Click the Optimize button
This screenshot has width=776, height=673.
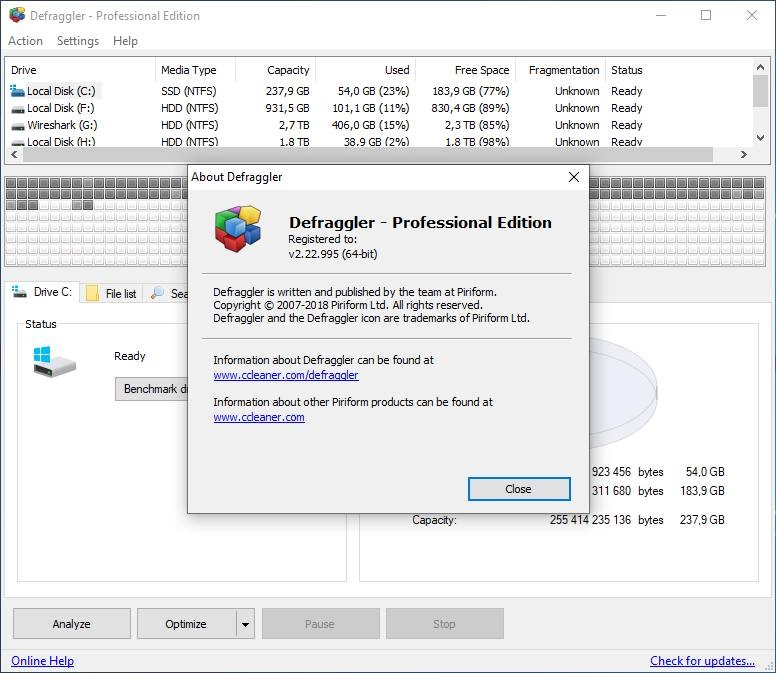[187, 624]
